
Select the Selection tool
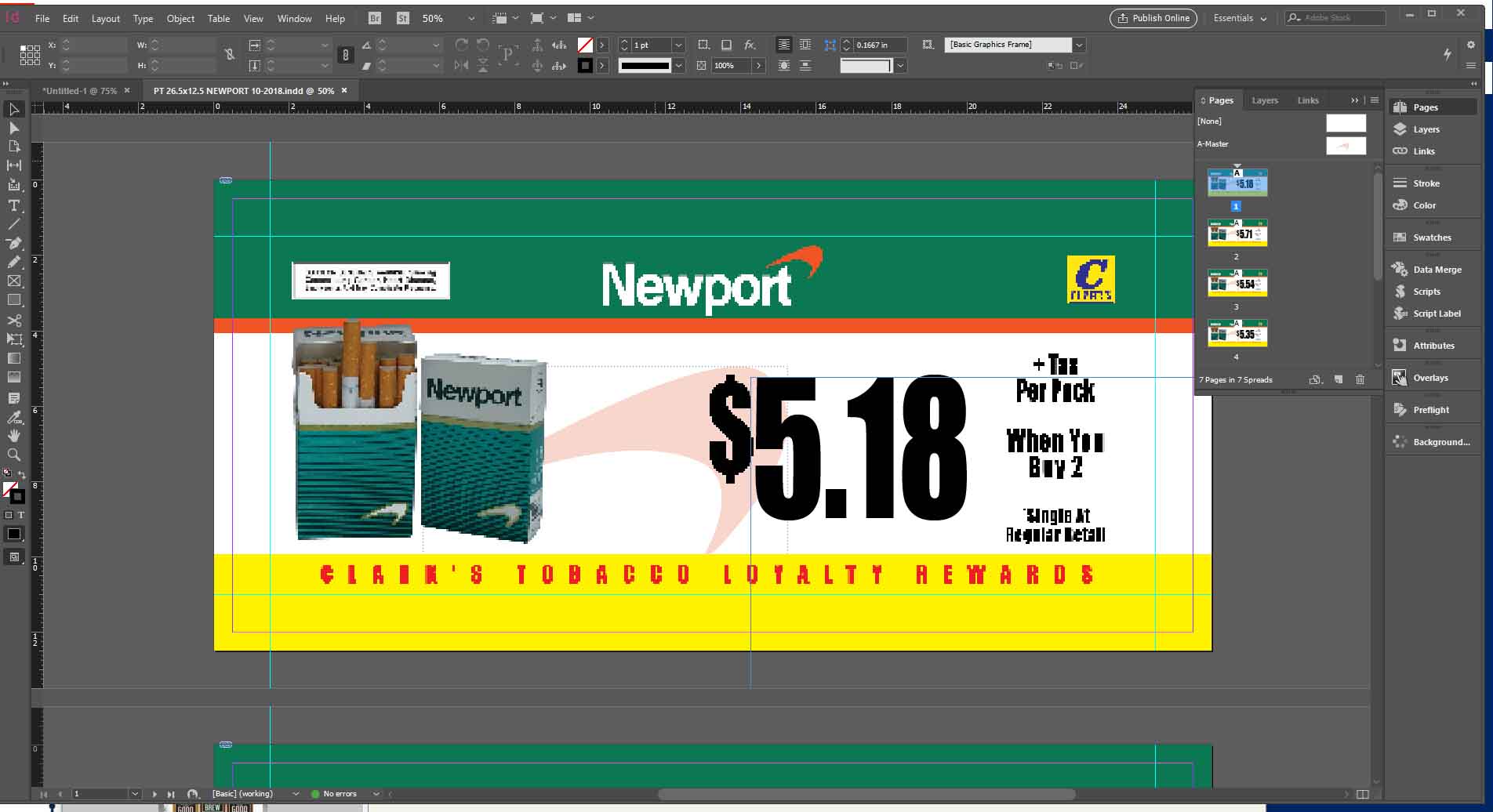click(x=13, y=109)
